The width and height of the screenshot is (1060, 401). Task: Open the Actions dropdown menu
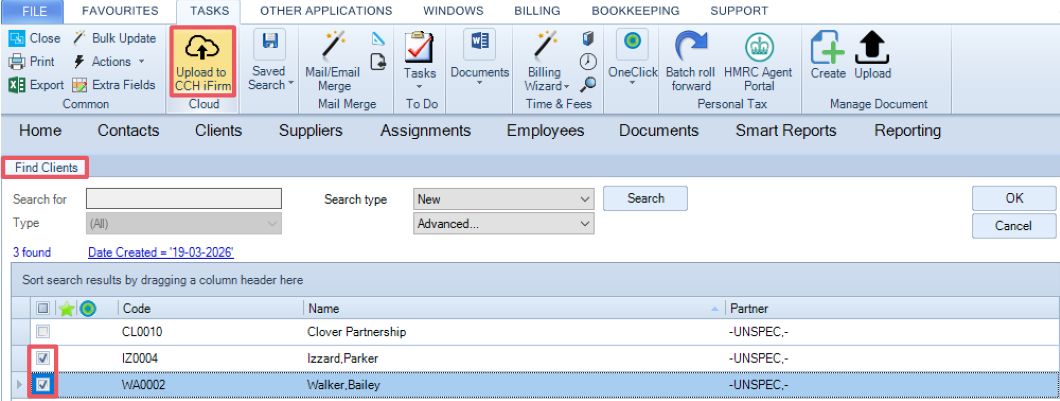[110, 62]
